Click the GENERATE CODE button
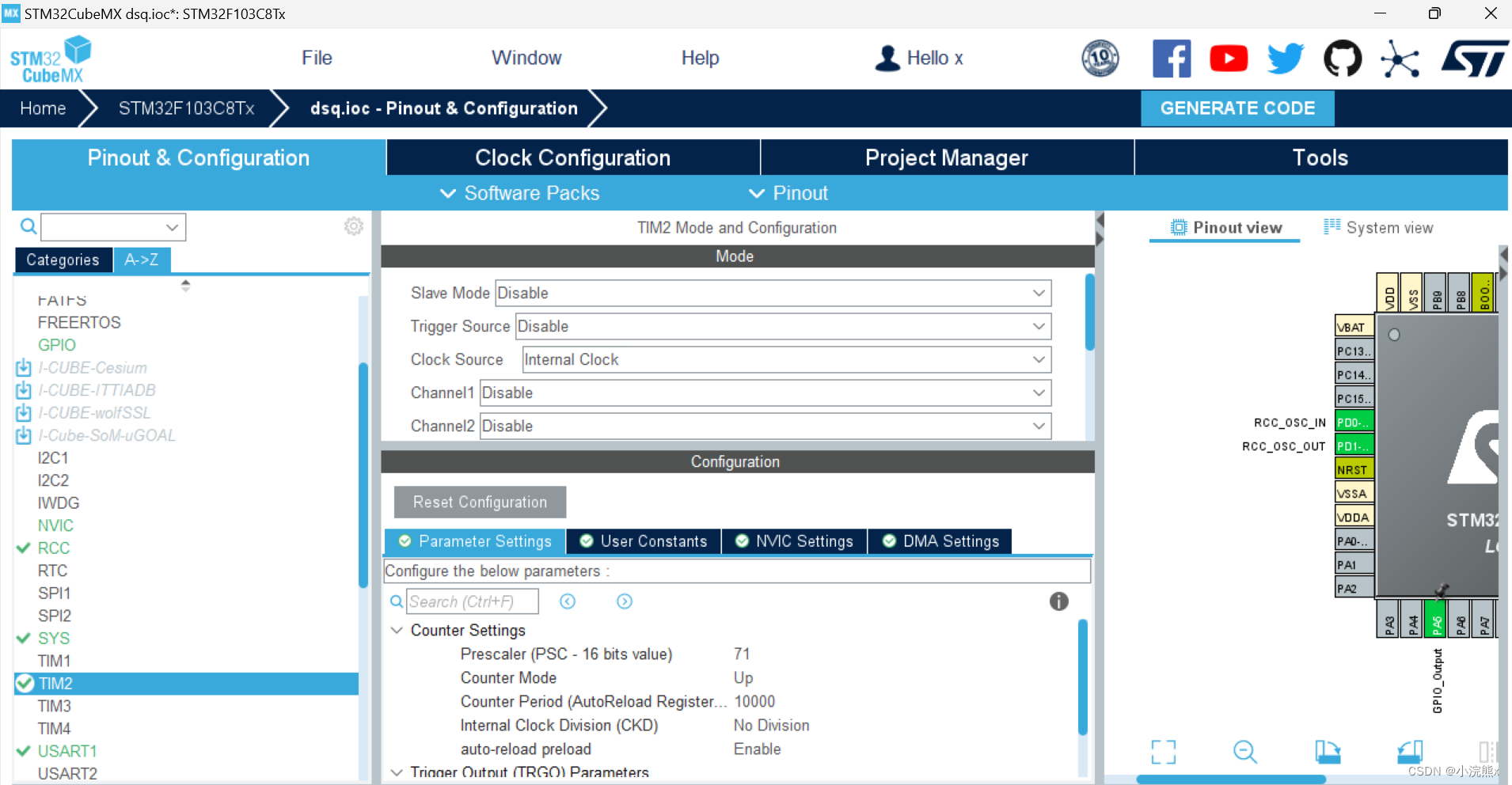The width and height of the screenshot is (1512, 785). pos(1237,108)
